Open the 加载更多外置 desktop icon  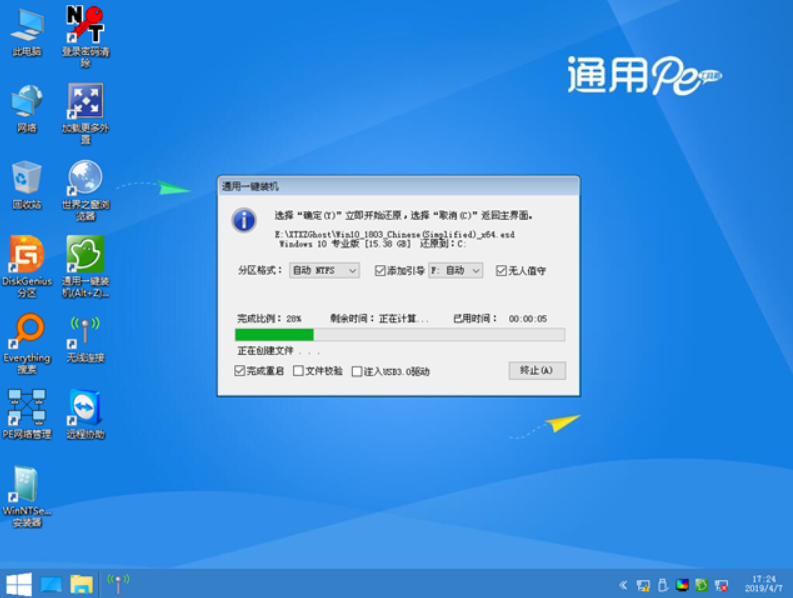[85, 114]
